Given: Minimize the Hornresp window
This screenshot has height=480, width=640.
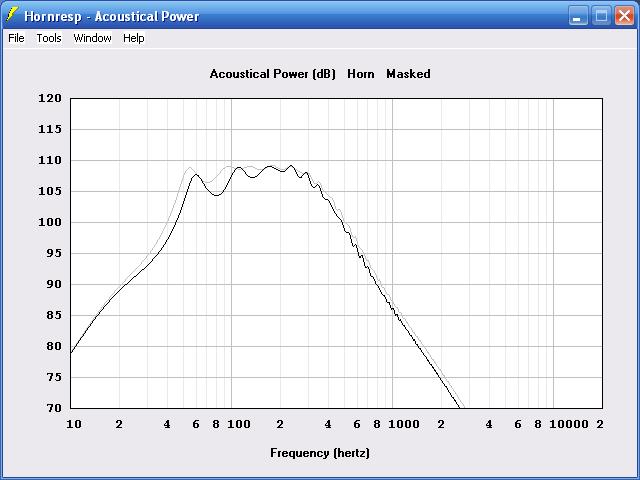Looking at the screenshot, I should coord(578,16).
